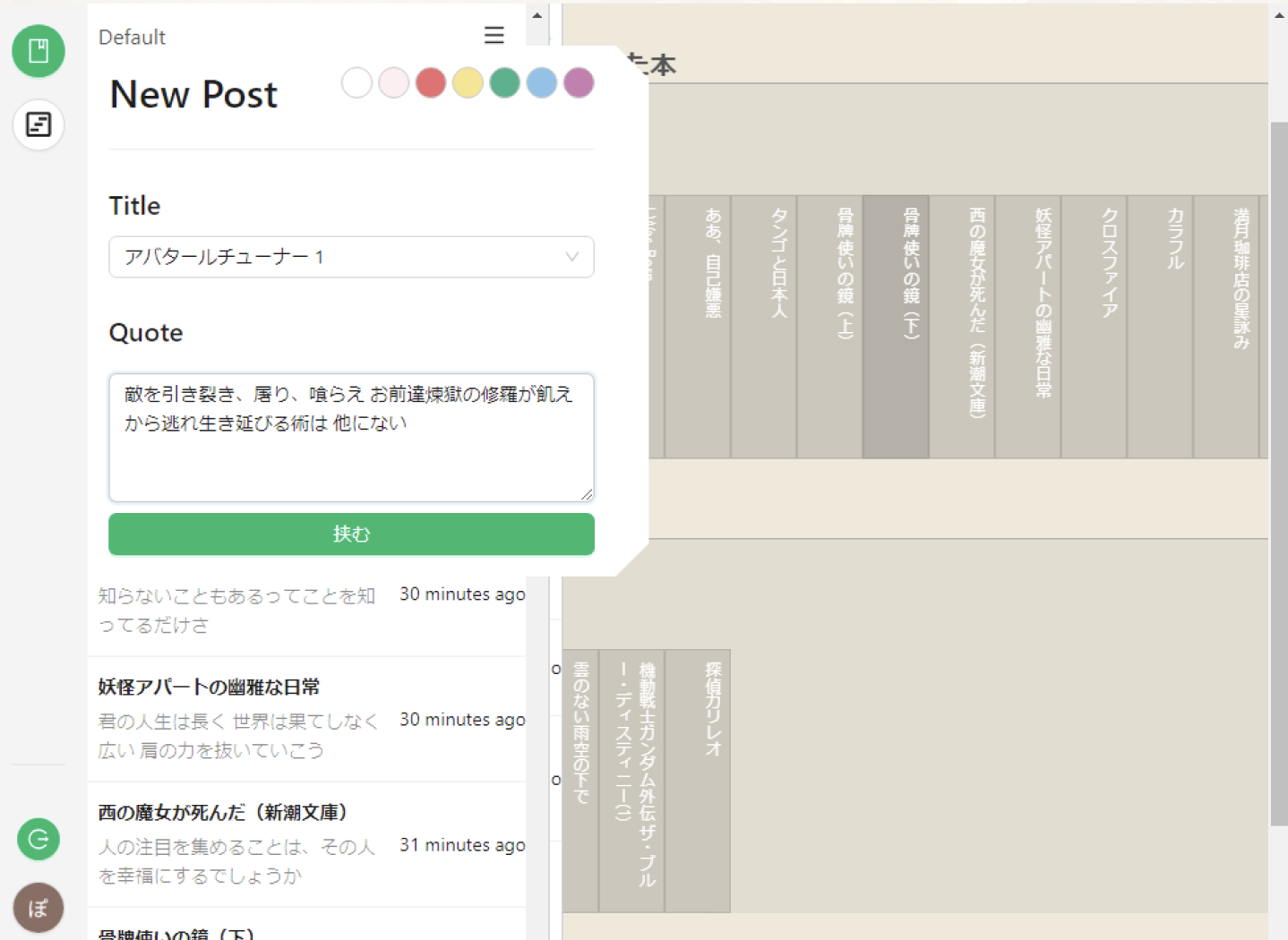Select the book spine 骨牌使いの鏡（上）
Viewport: 1288px width, 940px height.
pos(830,327)
